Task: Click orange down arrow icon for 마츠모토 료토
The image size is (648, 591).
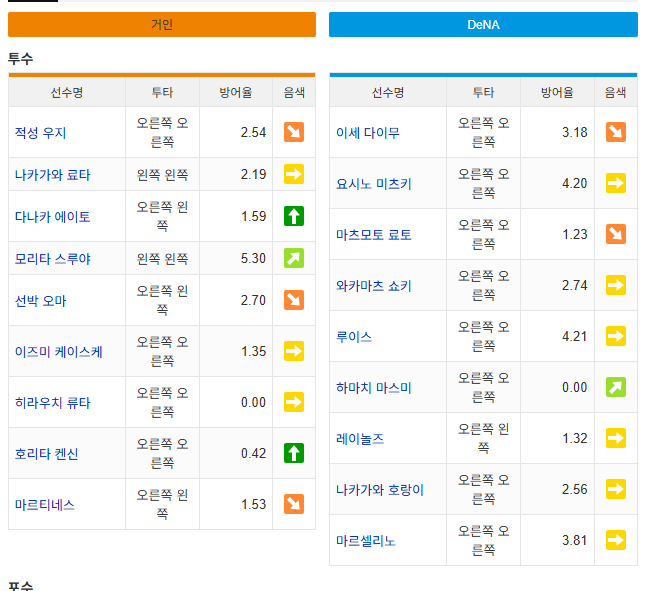Action: [616, 234]
